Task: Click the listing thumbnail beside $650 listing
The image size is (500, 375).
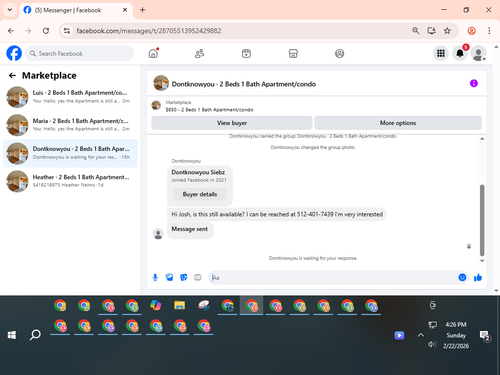Action: (x=156, y=105)
